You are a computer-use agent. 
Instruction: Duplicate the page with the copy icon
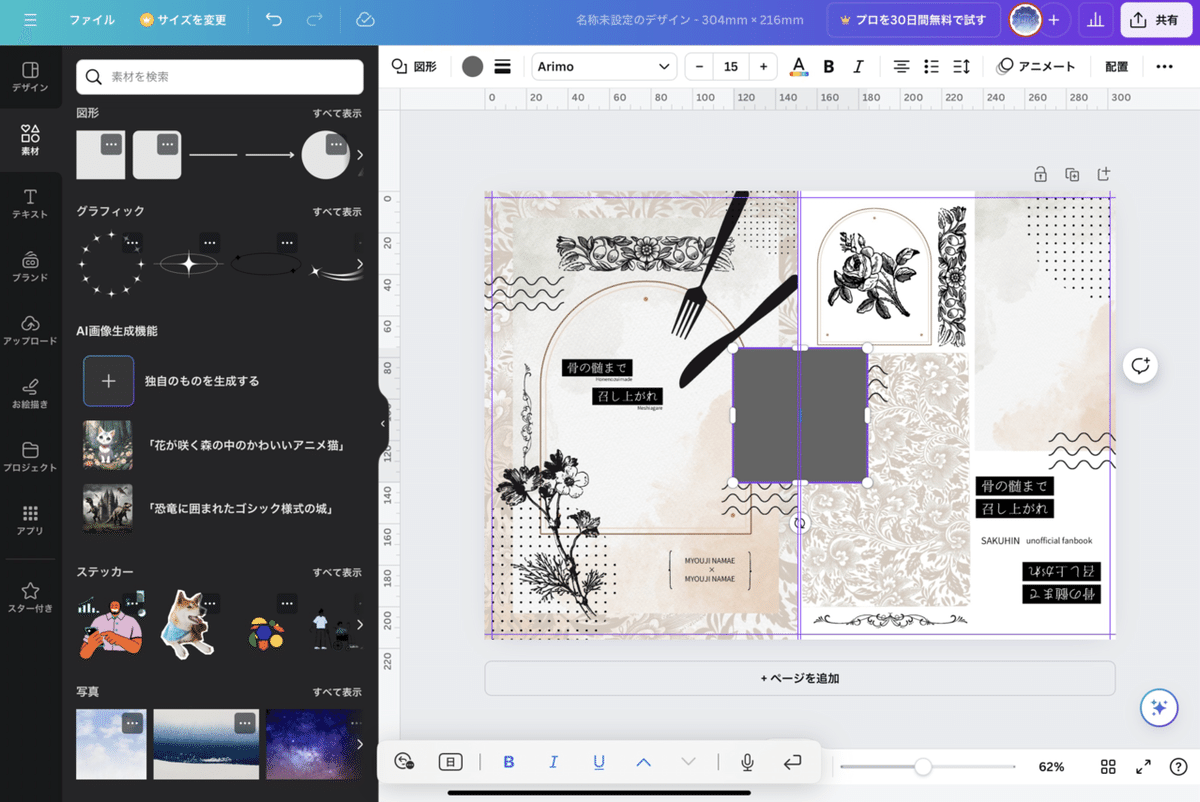(x=1071, y=173)
